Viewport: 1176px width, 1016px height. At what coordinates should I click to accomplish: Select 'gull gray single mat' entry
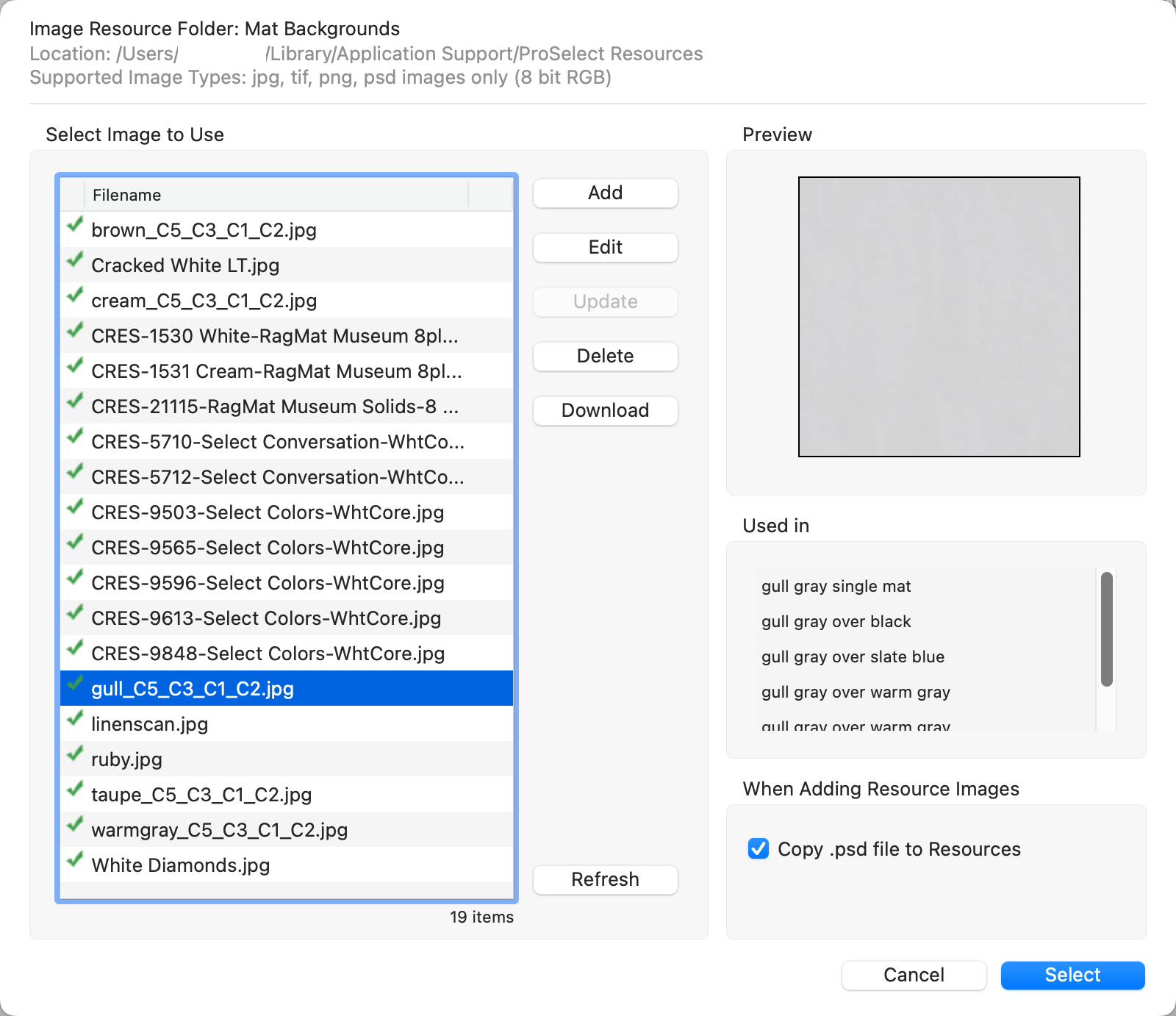click(836, 587)
